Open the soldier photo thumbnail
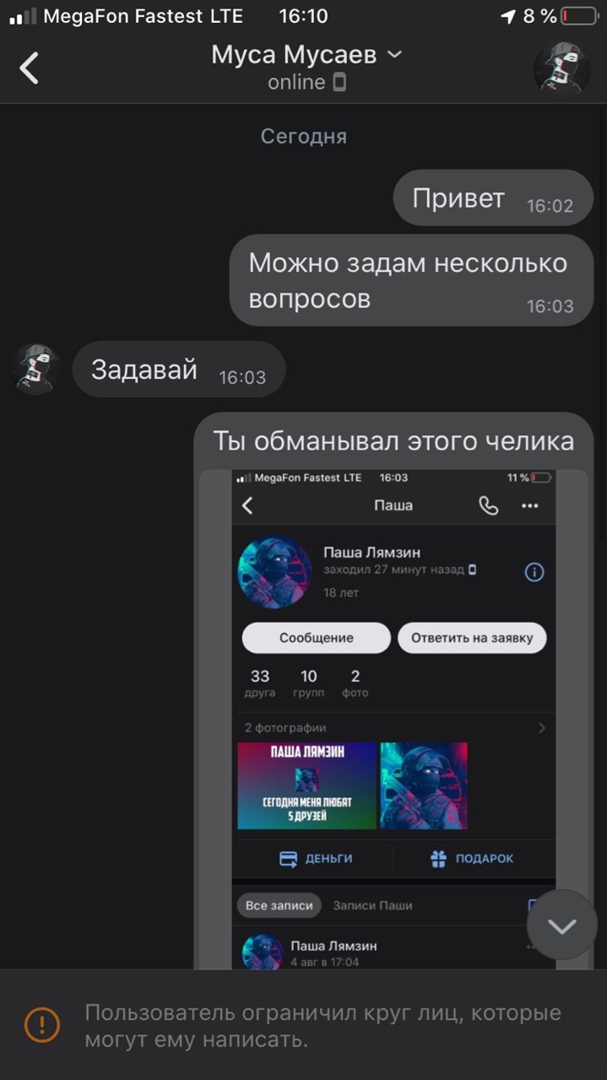The height and width of the screenshot is (1080, 607). pos(424,785)
